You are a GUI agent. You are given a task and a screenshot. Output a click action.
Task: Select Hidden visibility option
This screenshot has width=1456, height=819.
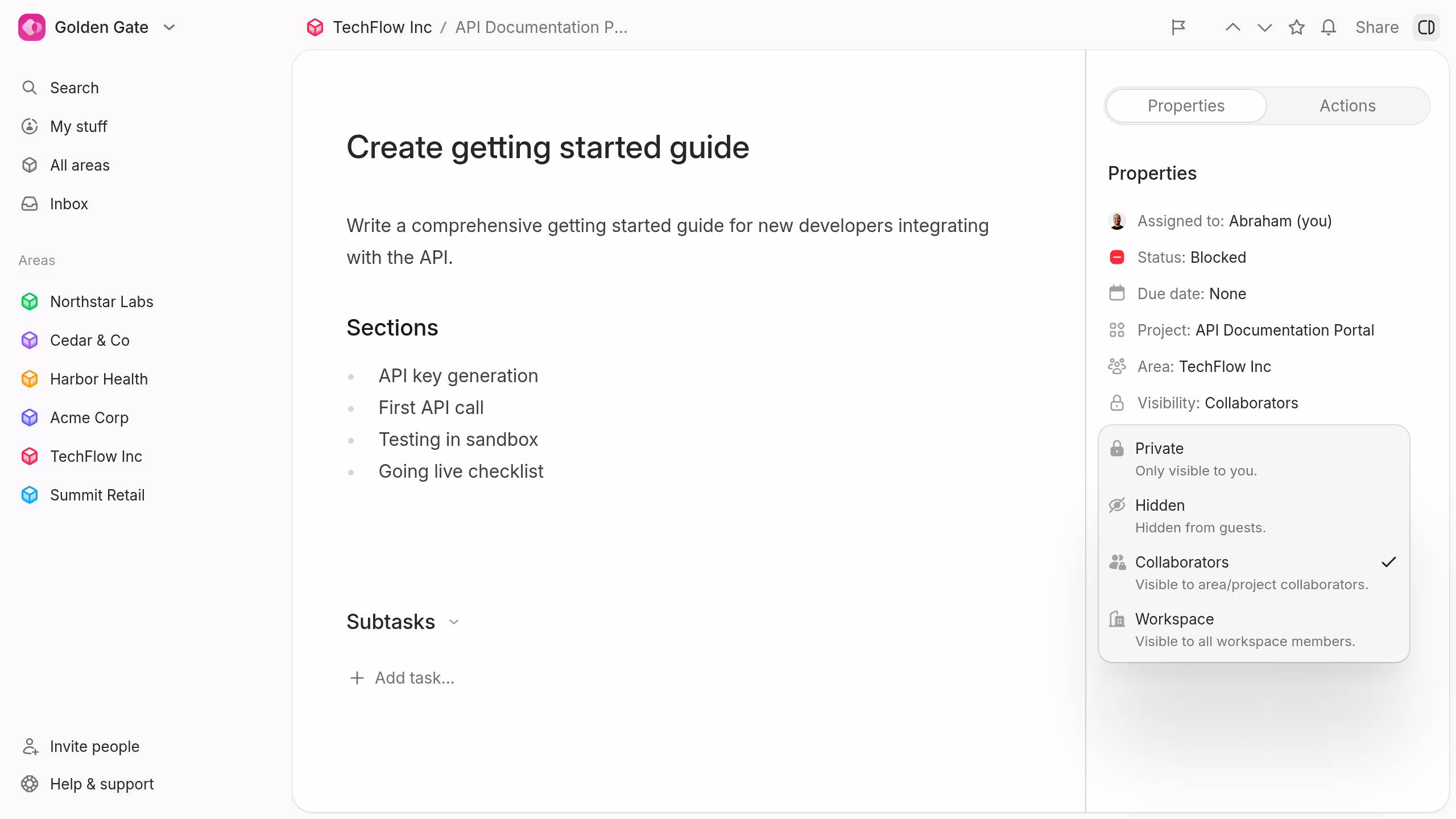(x=1254, y=516)
